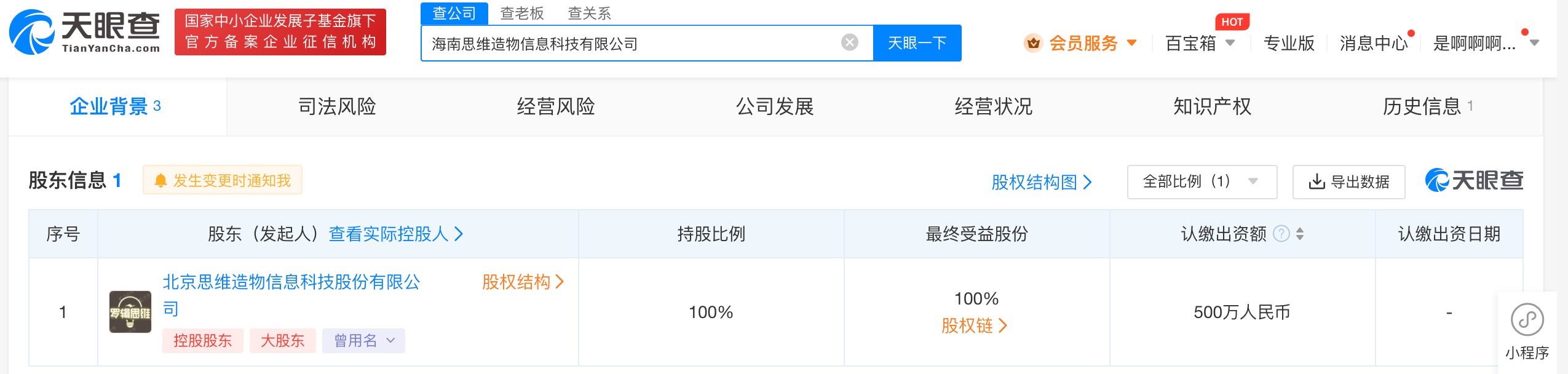Click the export data download icon
The image size is (1568, 374).
(1317, 182)
